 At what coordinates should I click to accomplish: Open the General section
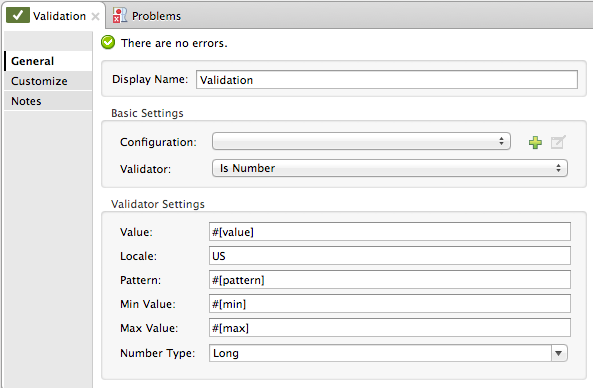point(48,61)
